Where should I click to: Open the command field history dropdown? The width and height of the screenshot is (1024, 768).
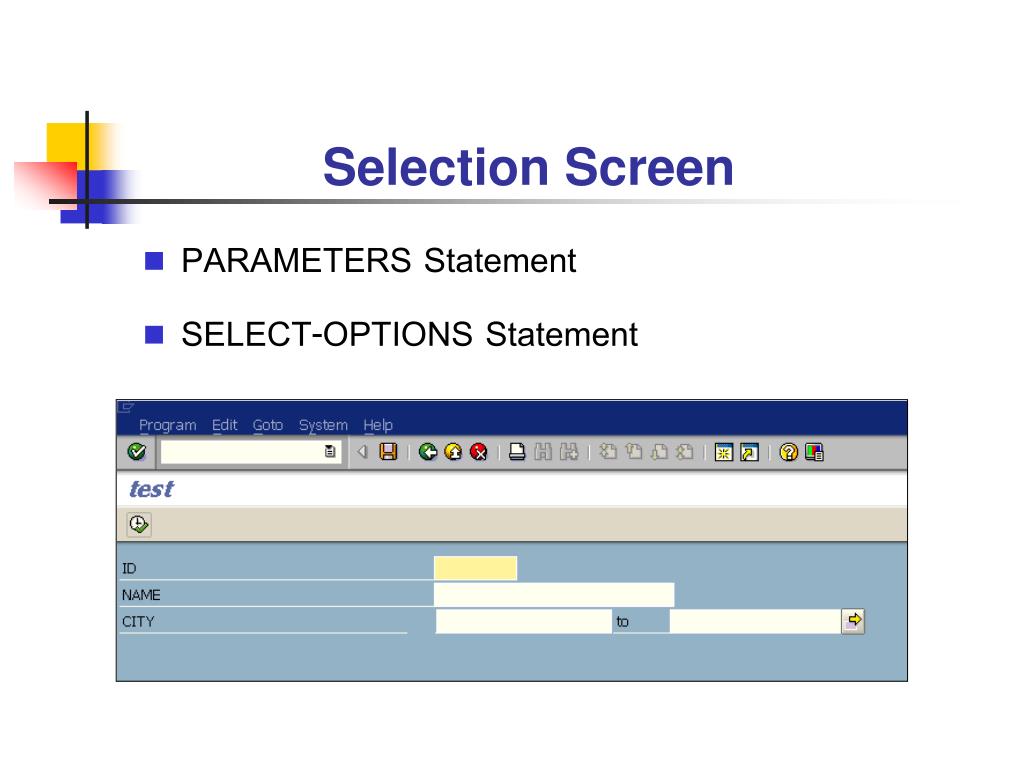[x=330, y=452]
